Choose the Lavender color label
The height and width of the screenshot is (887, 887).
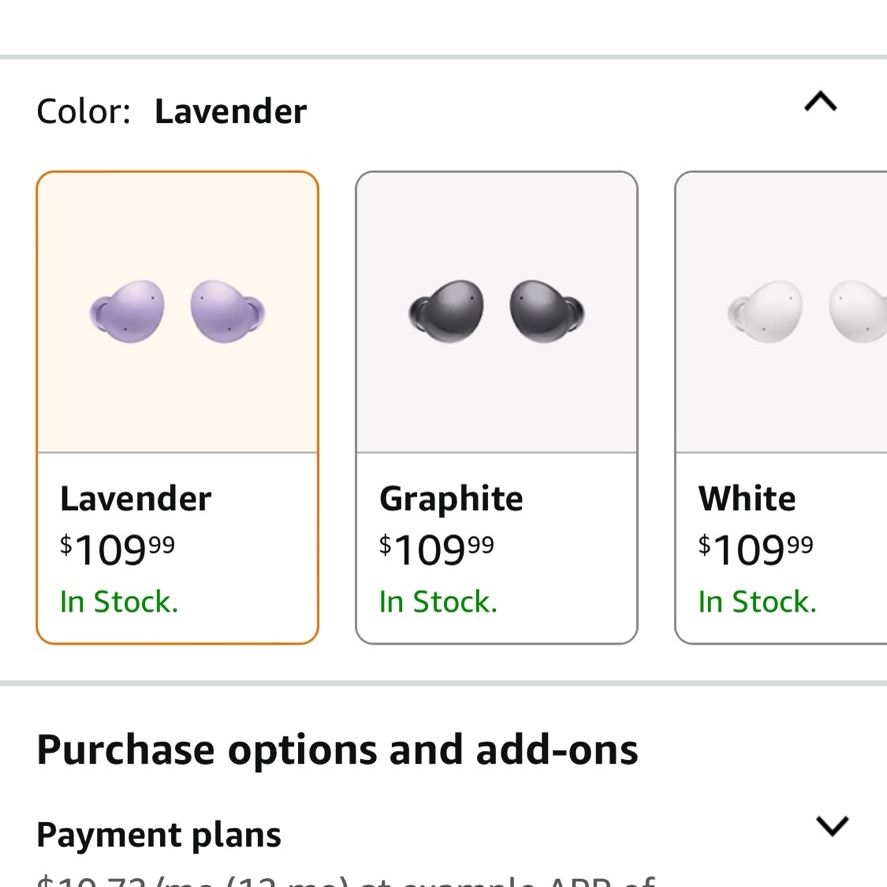tap(136, 498)
